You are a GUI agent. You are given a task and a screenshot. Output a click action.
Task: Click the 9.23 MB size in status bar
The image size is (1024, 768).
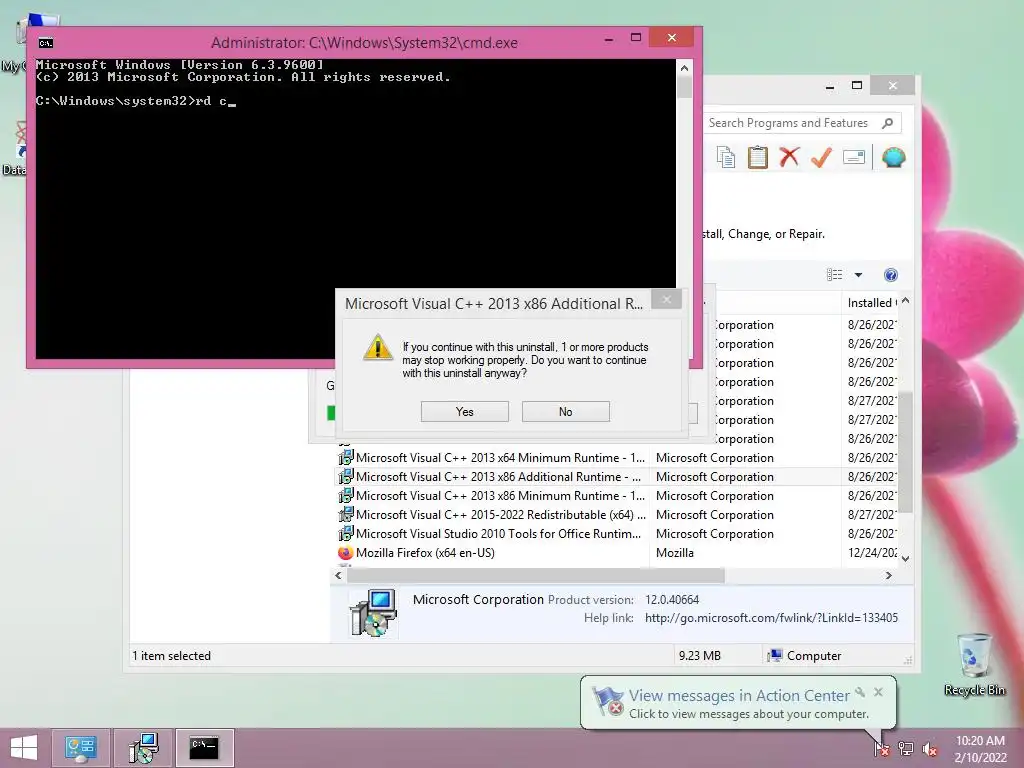(x=699, y=656)
